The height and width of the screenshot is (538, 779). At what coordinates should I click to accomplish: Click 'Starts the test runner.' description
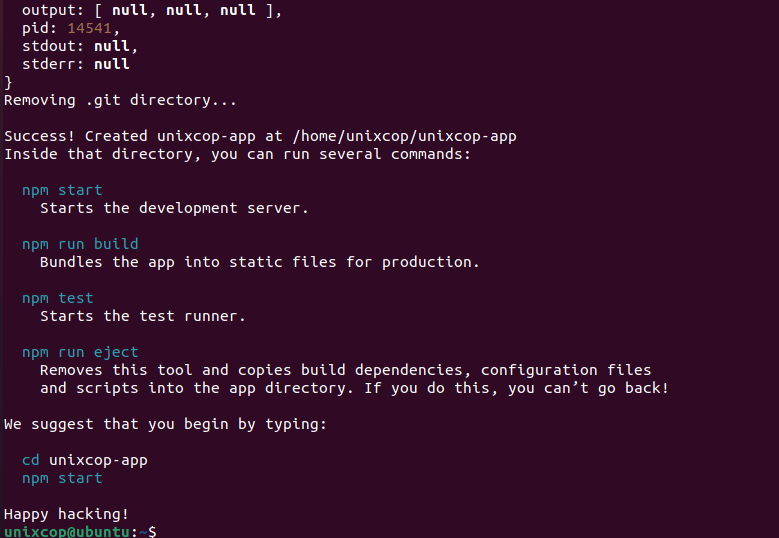coord(143,316)
